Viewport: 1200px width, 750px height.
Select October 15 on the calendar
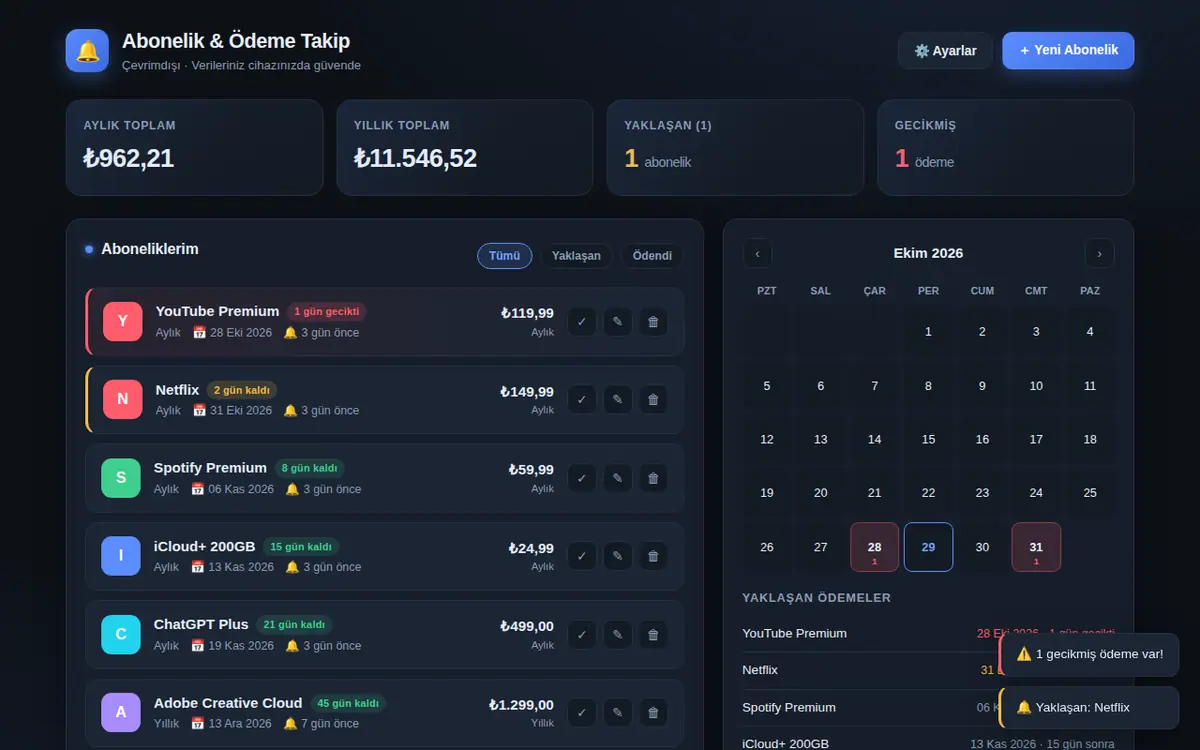tap(929, 439)
